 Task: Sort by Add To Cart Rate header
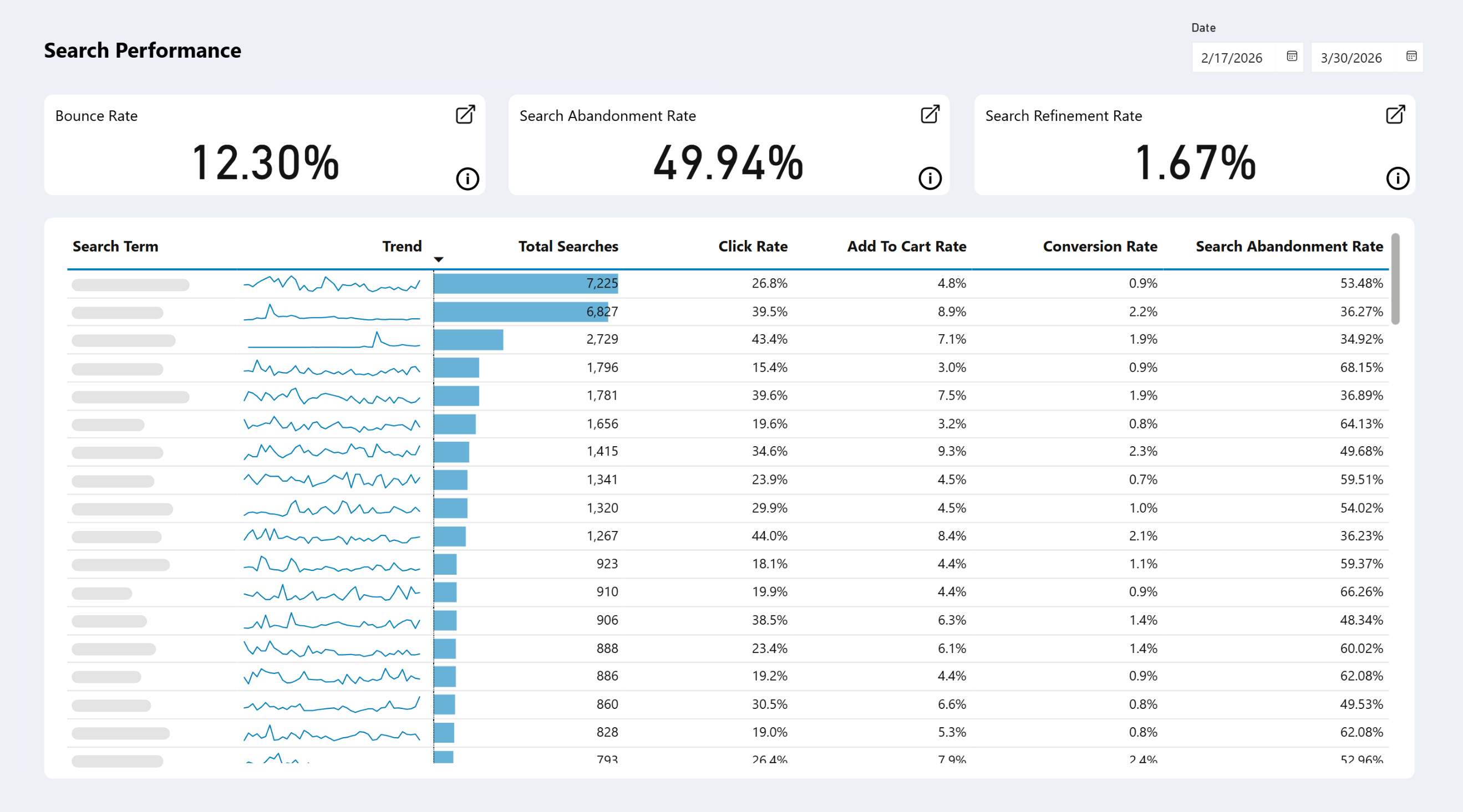click(x=906, y=246)
